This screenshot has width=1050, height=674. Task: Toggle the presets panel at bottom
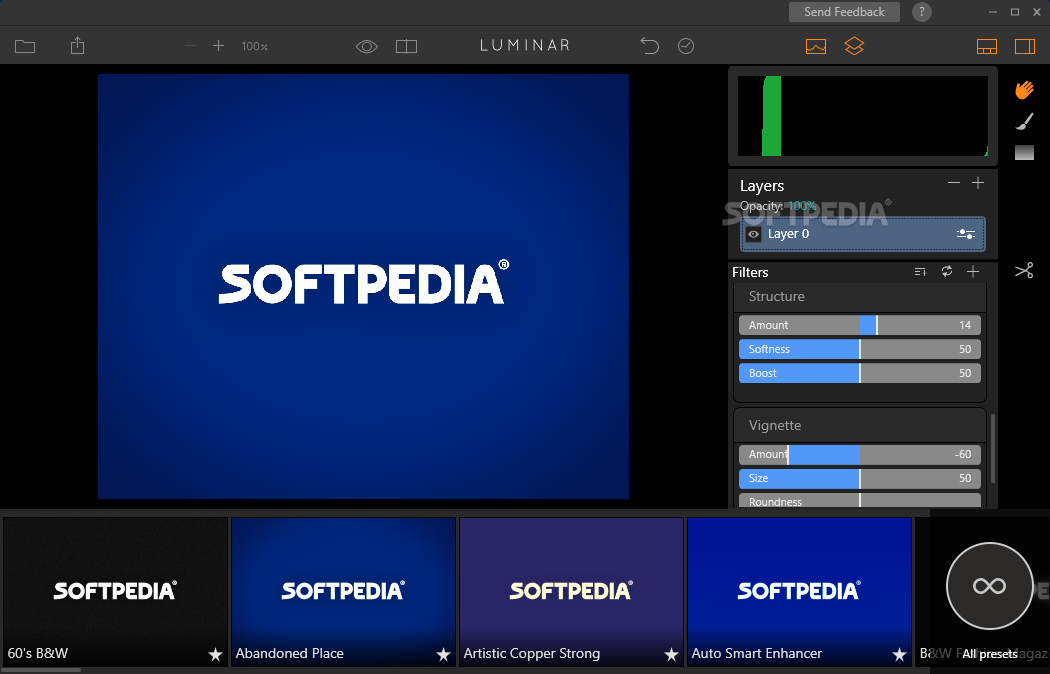pos(987,46)
